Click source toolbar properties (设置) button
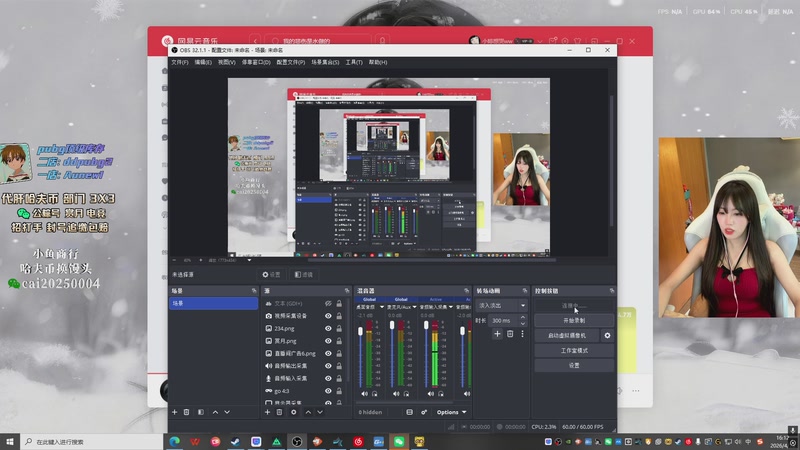The image size is (800, 450). [x=271, y=274]
